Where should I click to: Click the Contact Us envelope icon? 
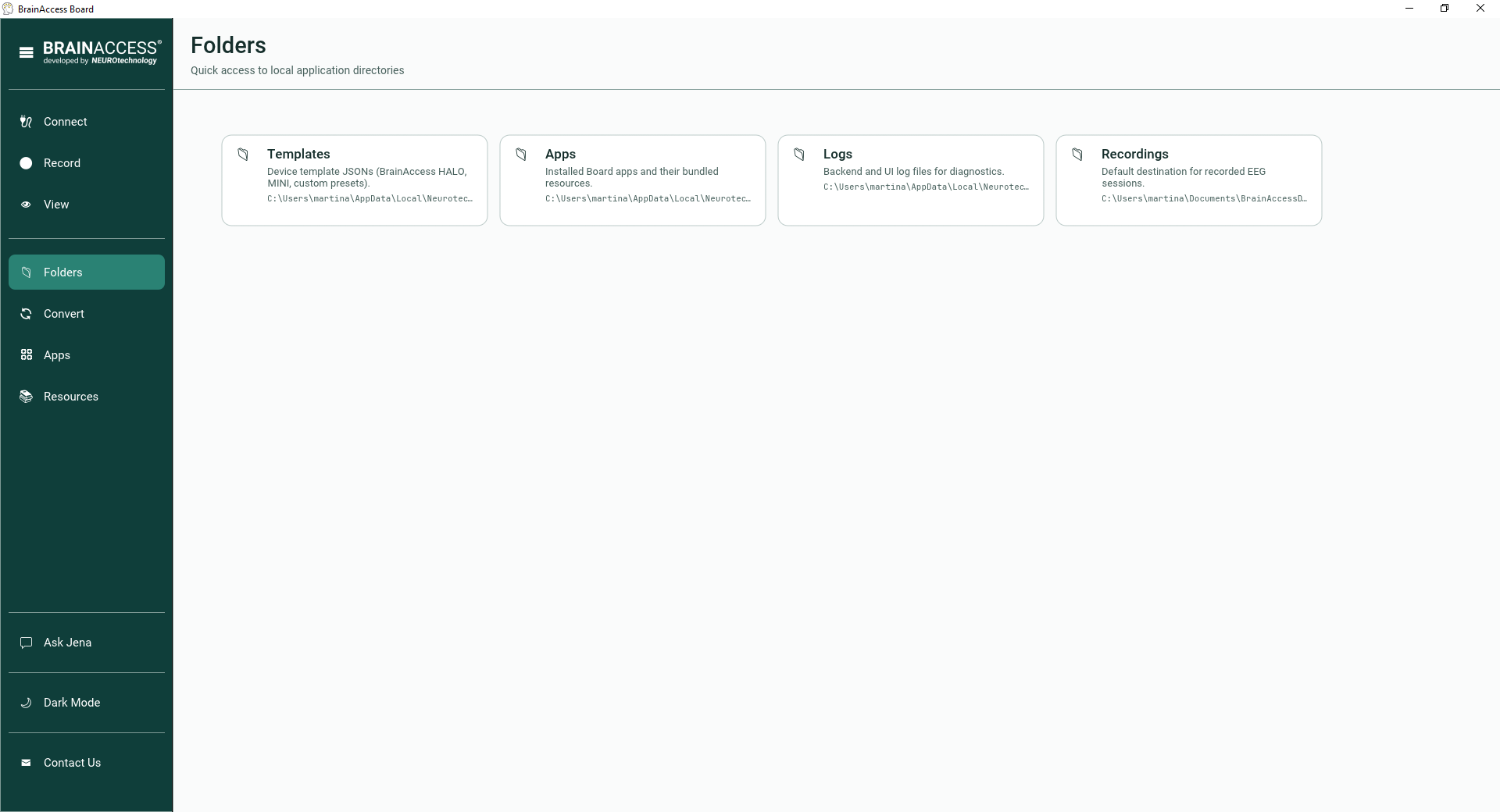coord(26,763)
